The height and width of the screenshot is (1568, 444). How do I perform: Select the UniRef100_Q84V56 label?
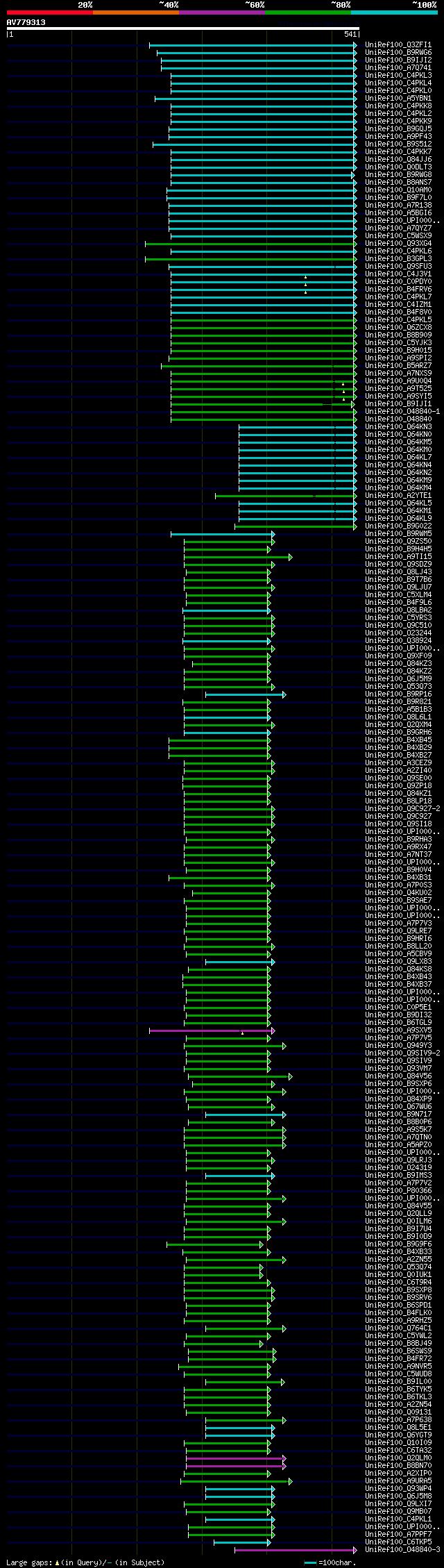(x=398, y=1076)
